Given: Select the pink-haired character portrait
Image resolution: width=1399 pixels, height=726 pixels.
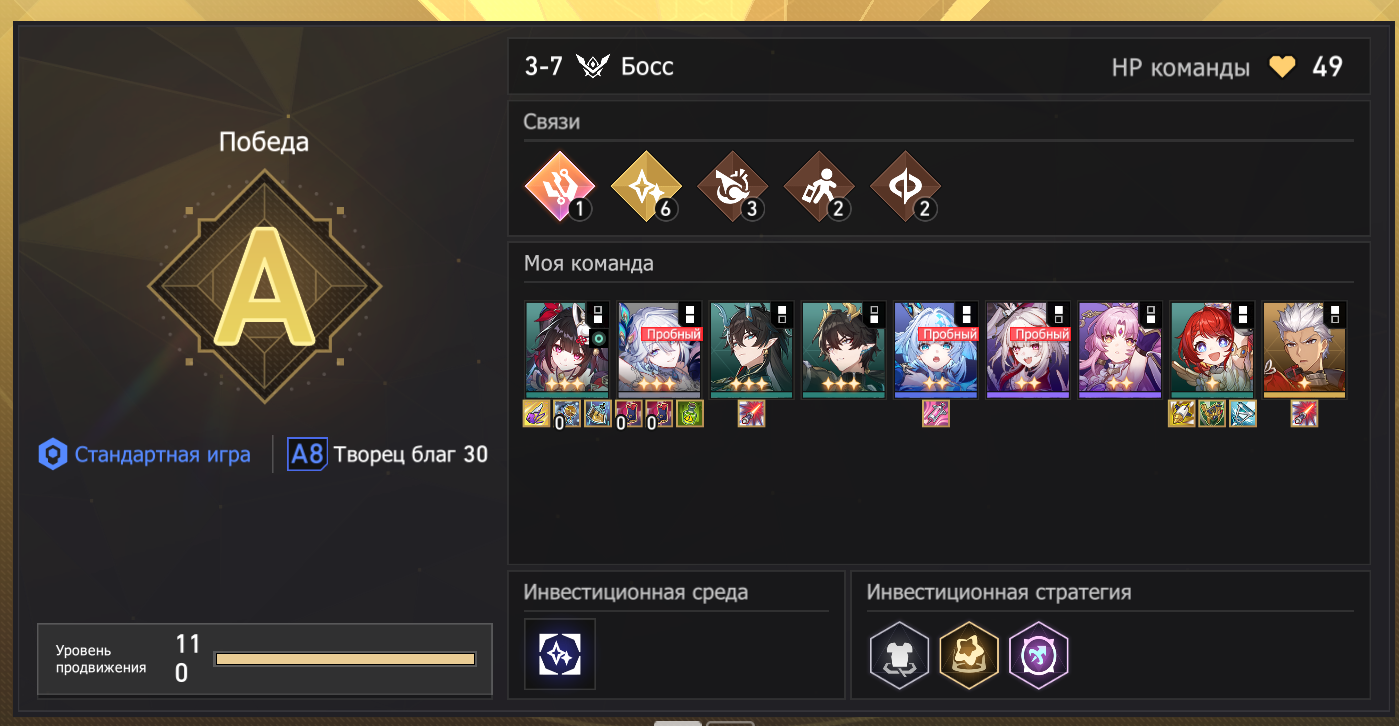Looking at the screenshot, I should click(x=1120, y=350).
